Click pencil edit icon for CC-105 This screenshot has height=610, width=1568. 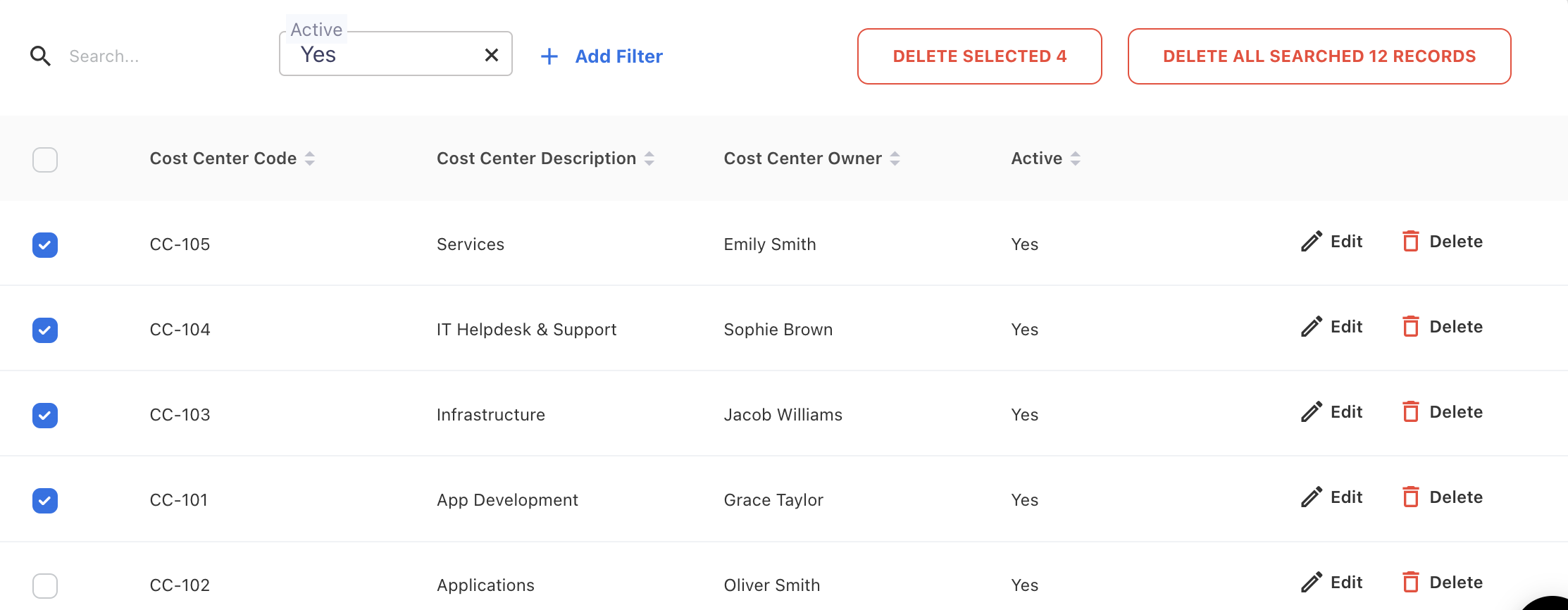pyautogui.click(x=1311, y=242)
